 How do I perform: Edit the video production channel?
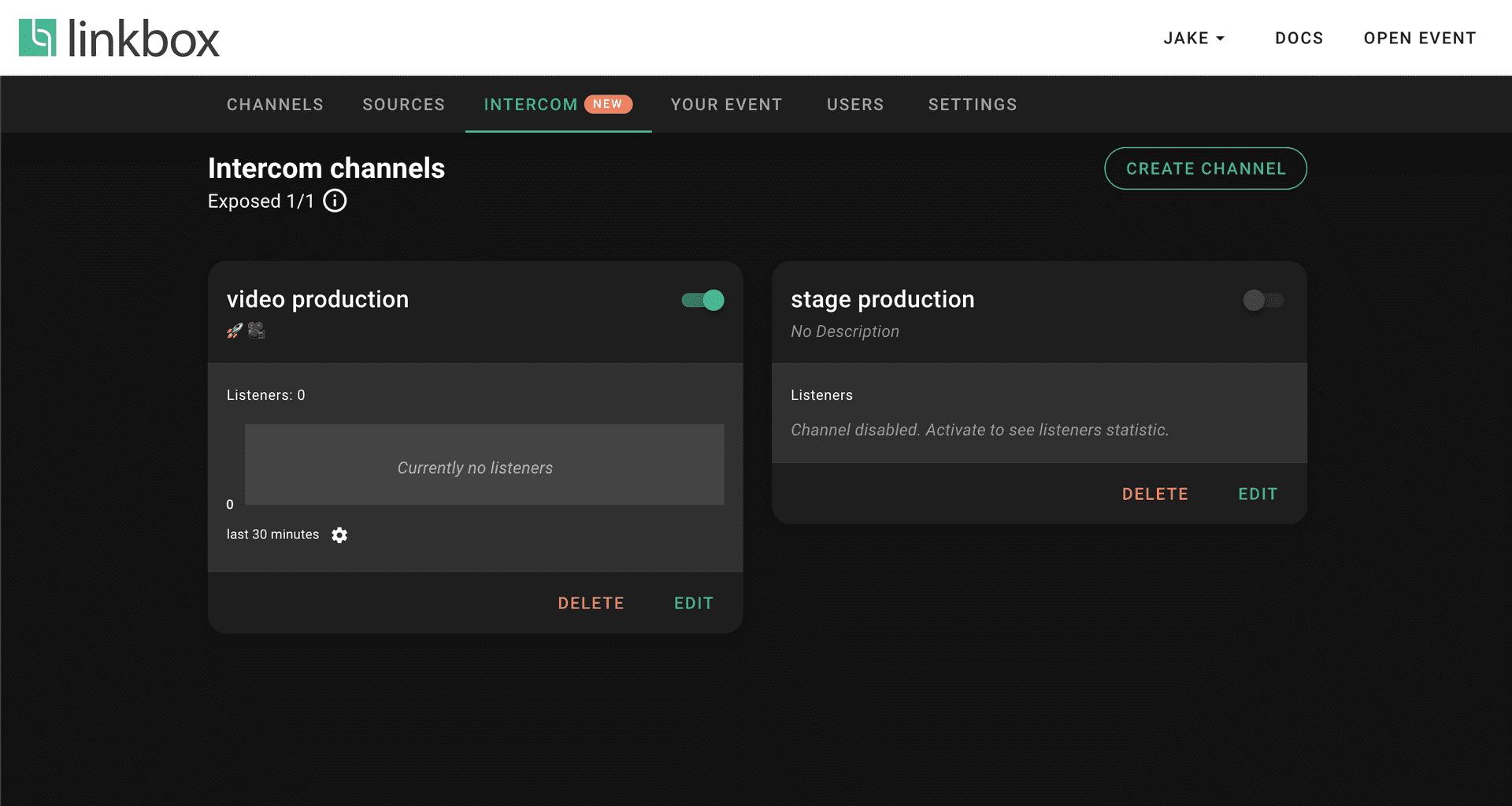point(693,604)
